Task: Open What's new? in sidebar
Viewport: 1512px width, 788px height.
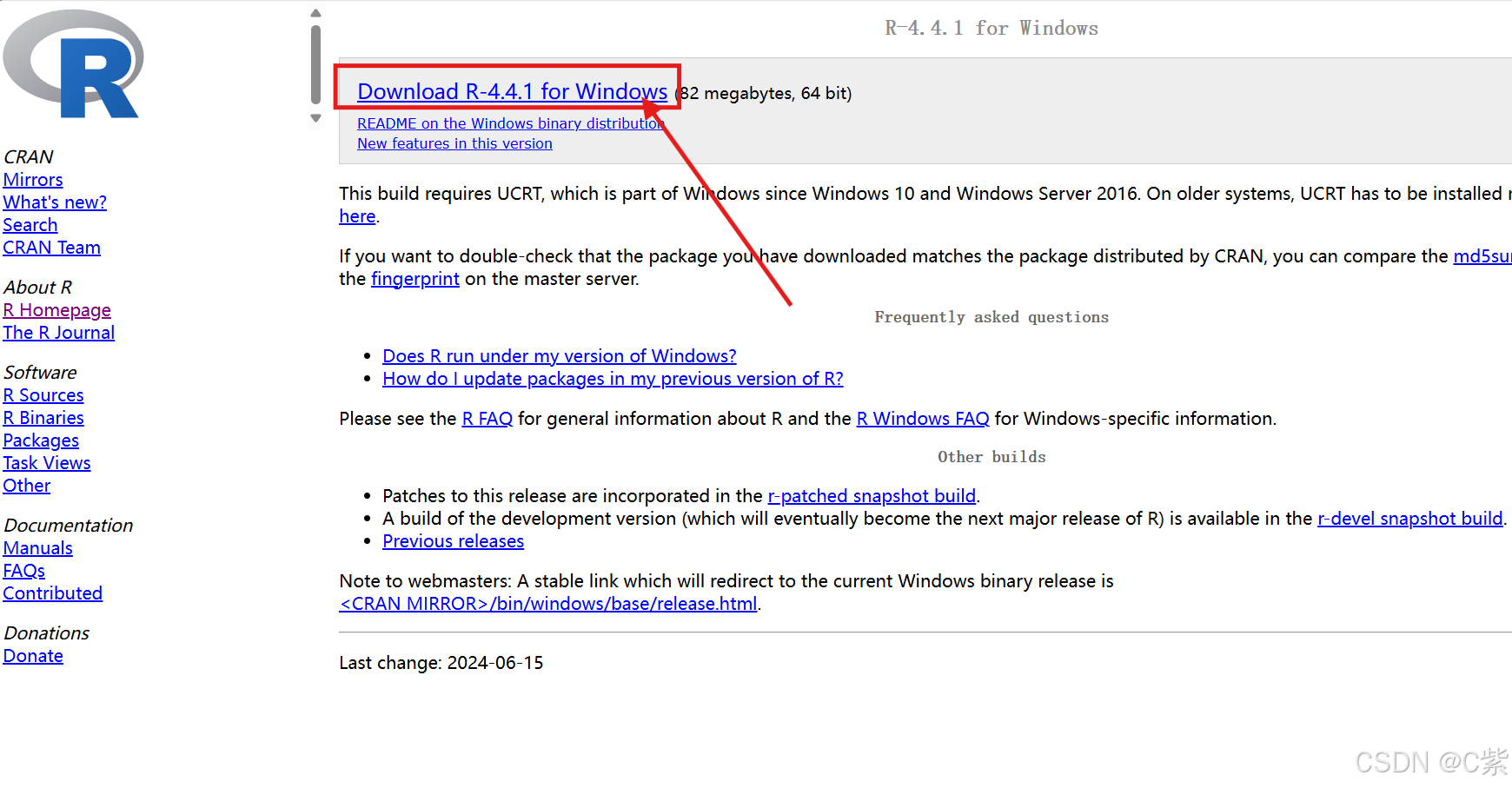Action: click(55, 202)
